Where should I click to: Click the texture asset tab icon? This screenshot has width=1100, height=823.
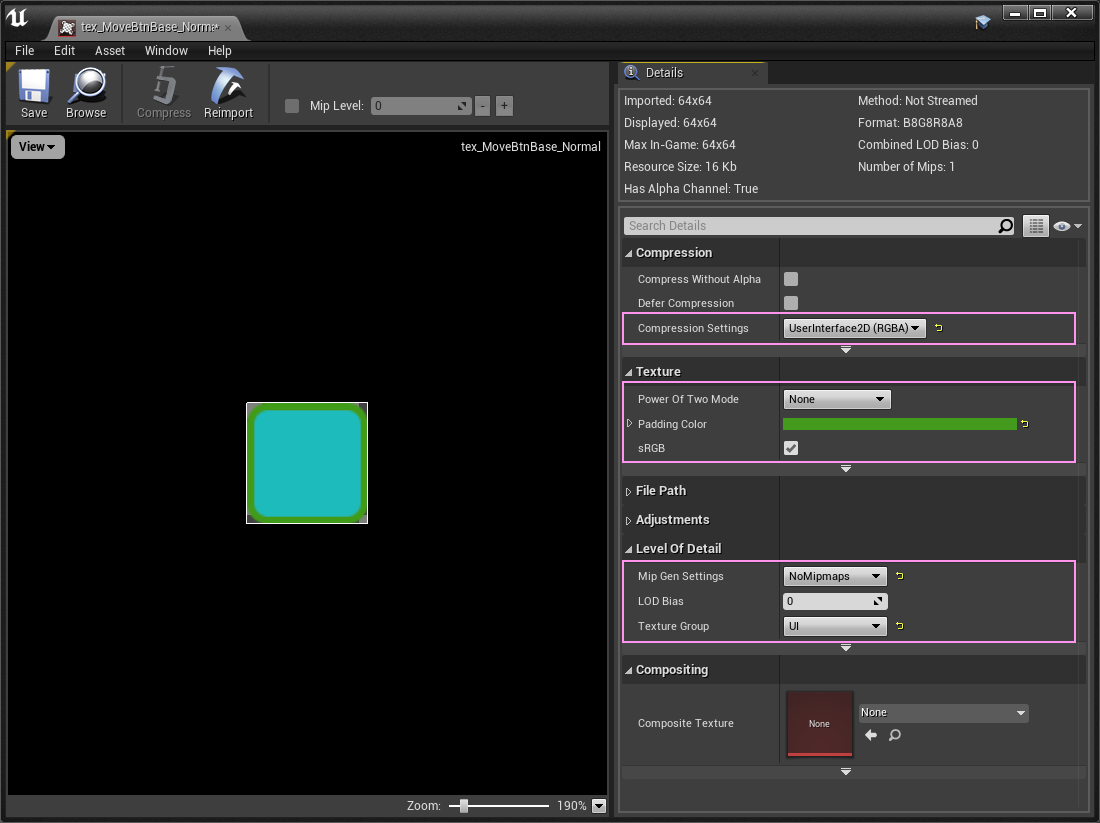pos(67,27)
